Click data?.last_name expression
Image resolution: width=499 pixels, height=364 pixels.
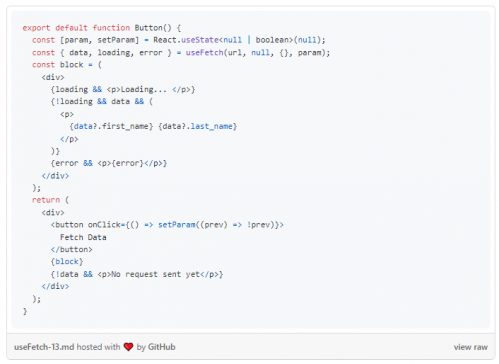197,126
